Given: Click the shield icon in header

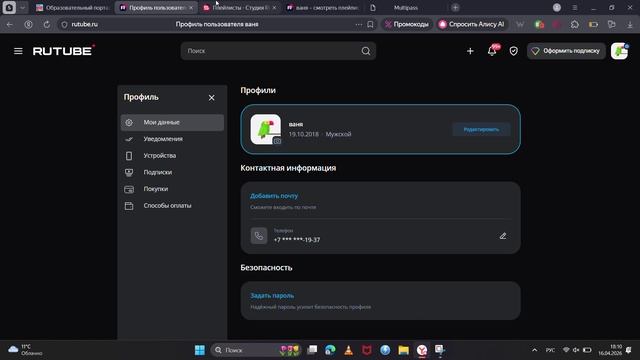Looking at the screenshot, I should click(x=513, y=51).
